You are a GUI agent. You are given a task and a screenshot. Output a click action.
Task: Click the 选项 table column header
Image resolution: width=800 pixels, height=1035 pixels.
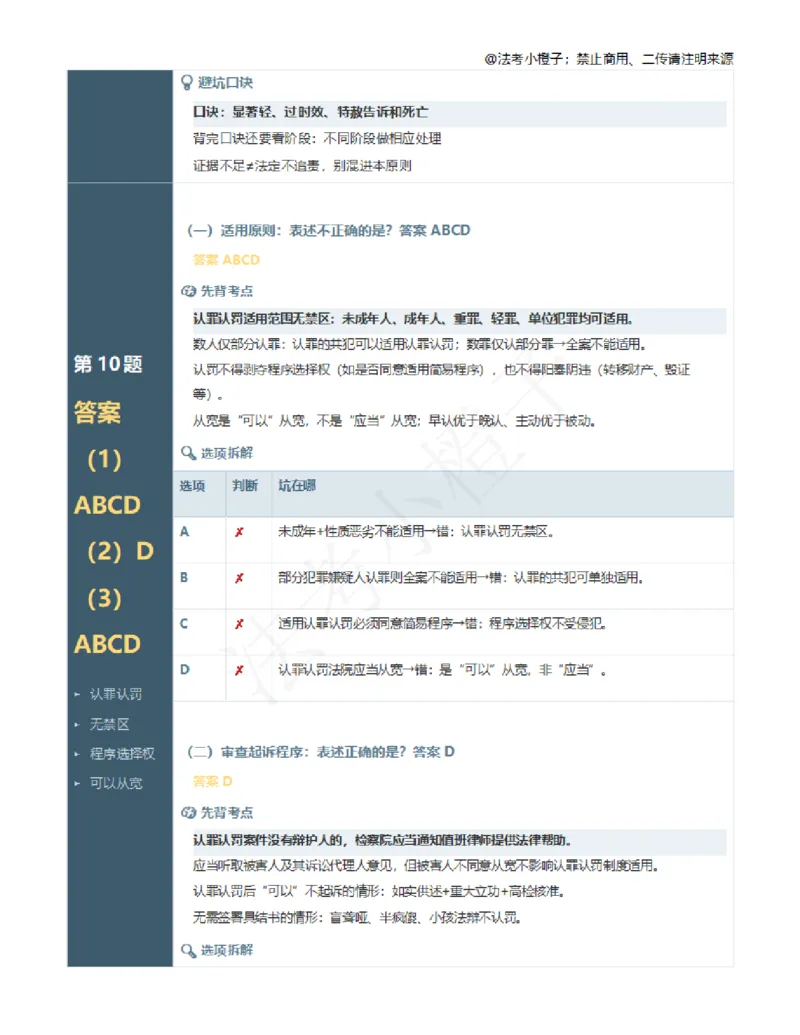pos(192,486)
